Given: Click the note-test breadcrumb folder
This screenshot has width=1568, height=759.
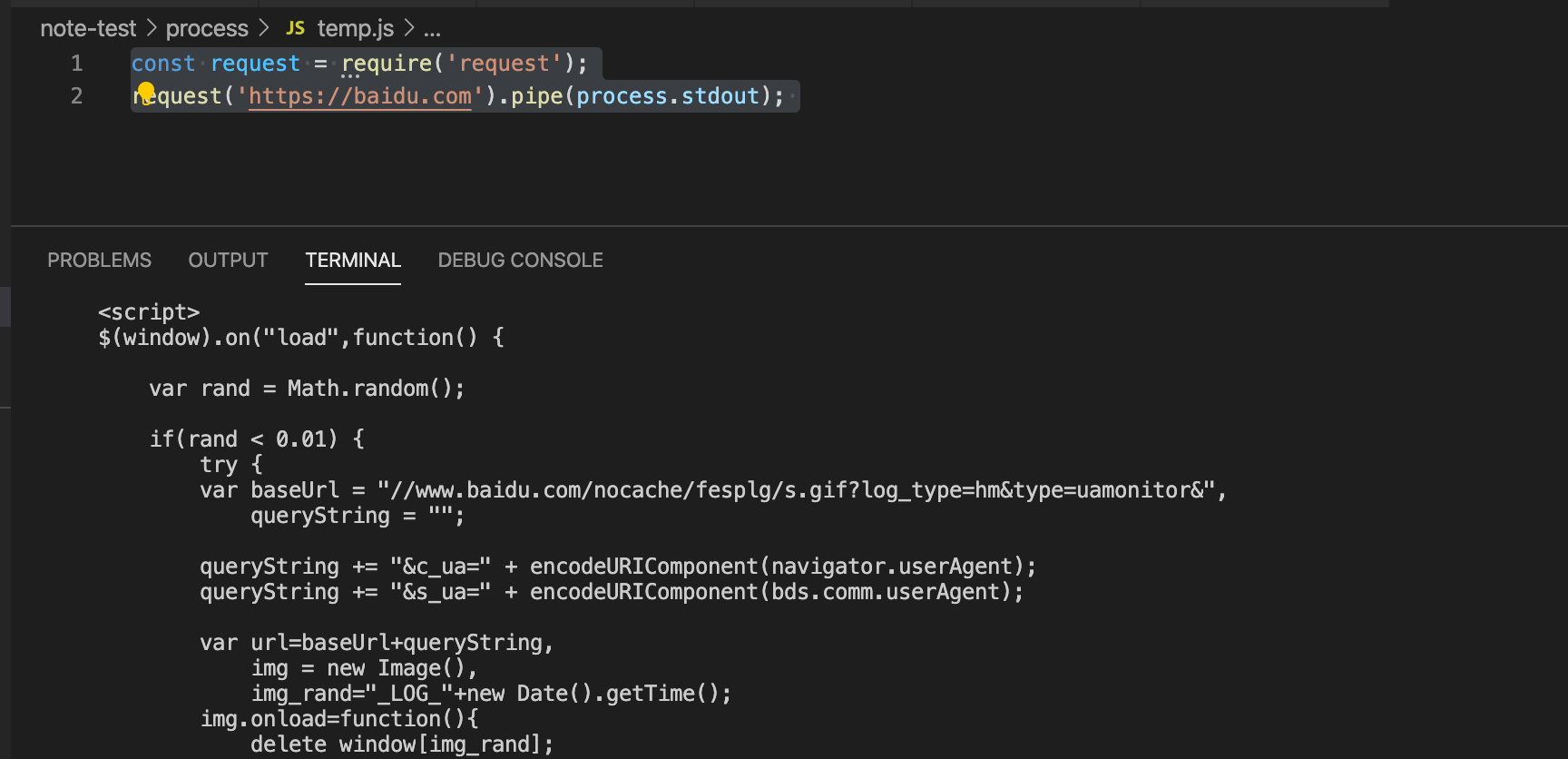Looking at the screenshot, I should point(88,28).
